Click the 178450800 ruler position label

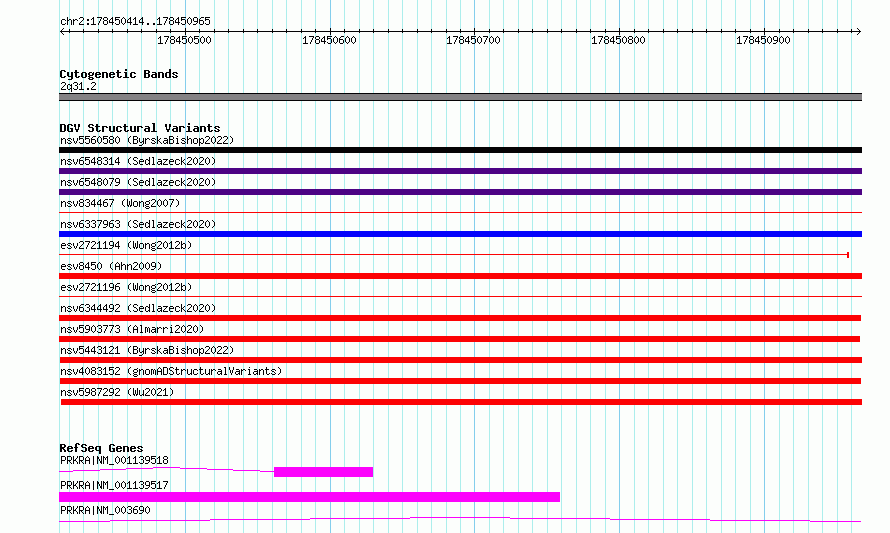tap(618, 40)
